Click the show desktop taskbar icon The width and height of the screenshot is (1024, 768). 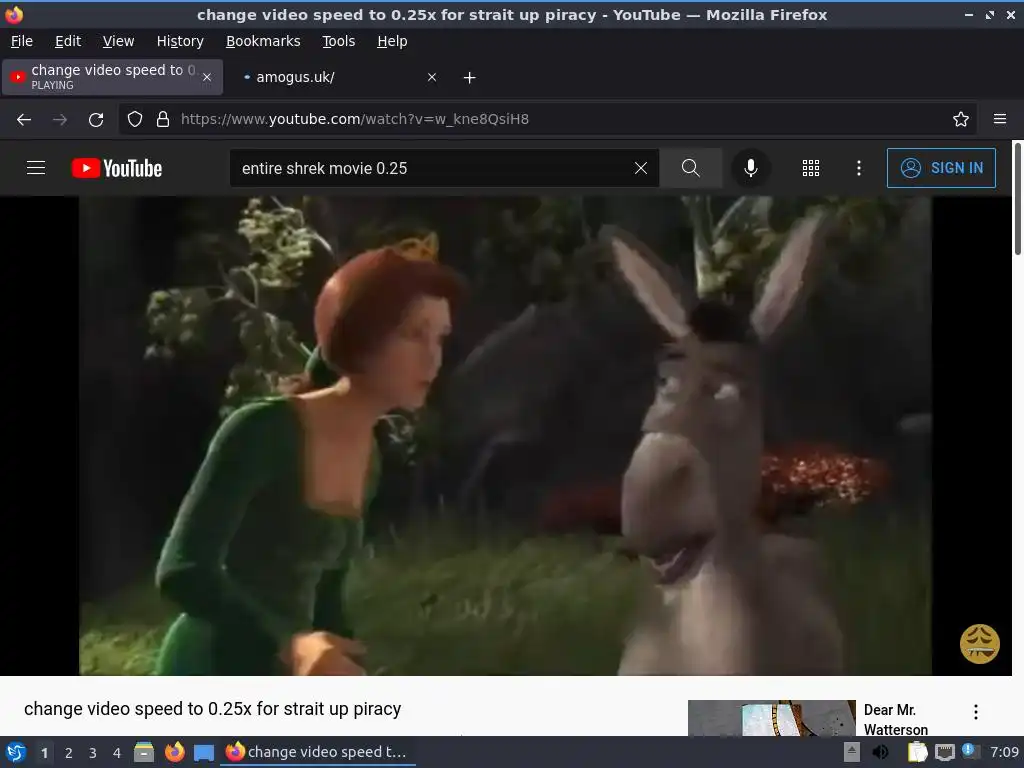(x=204, y=752)
